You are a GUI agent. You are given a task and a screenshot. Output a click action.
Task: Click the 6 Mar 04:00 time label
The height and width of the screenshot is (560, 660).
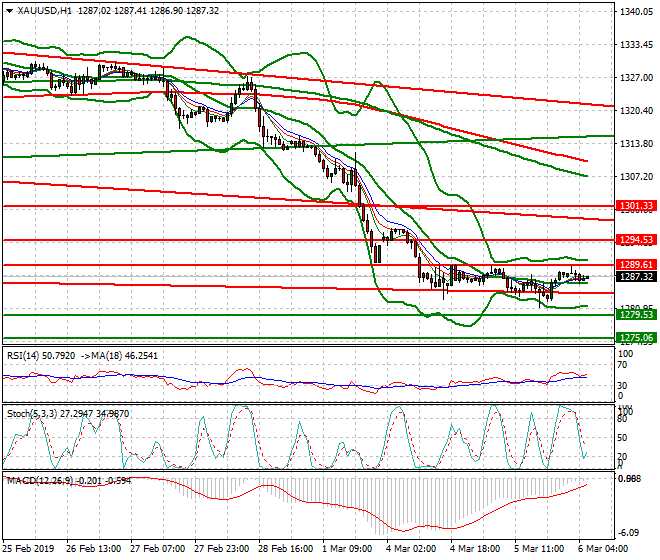coord(603,549)
